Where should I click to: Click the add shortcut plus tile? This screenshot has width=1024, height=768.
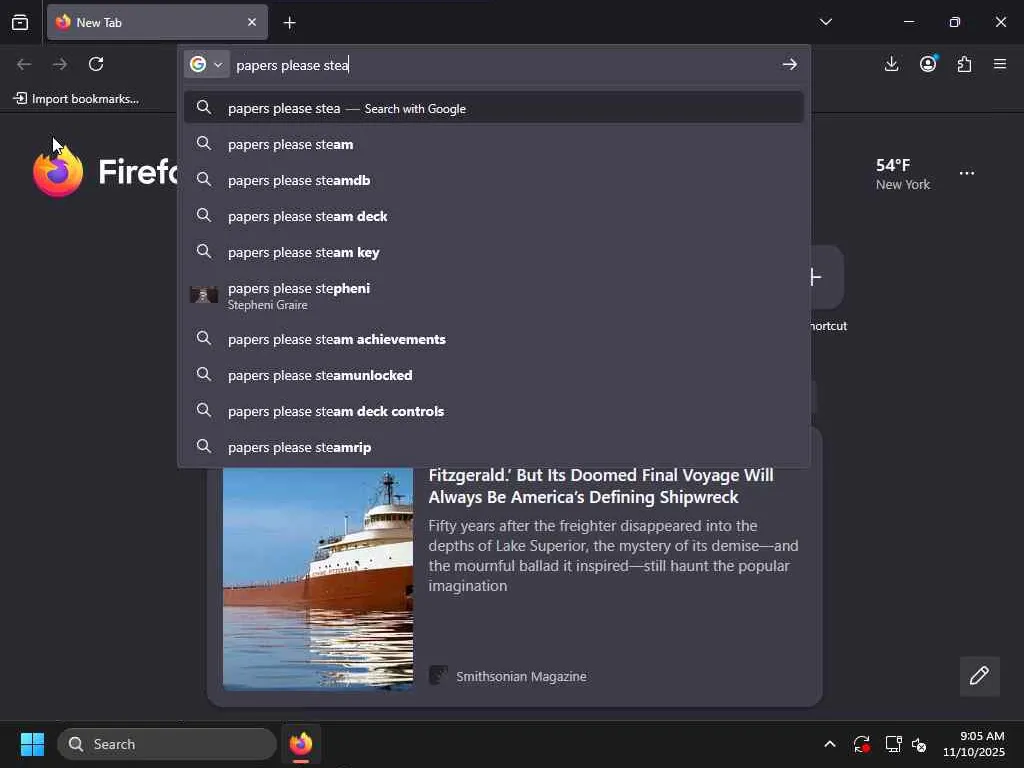(x=827, y=277)
